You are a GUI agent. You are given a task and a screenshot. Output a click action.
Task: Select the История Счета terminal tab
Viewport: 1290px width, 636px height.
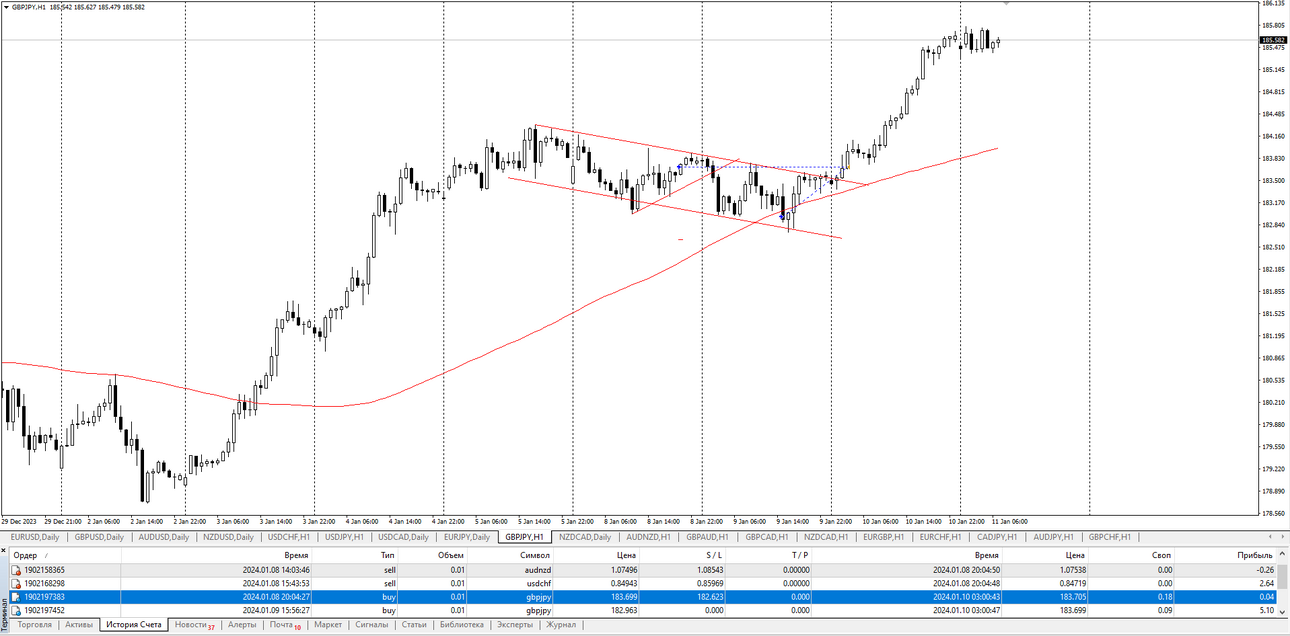134,625
